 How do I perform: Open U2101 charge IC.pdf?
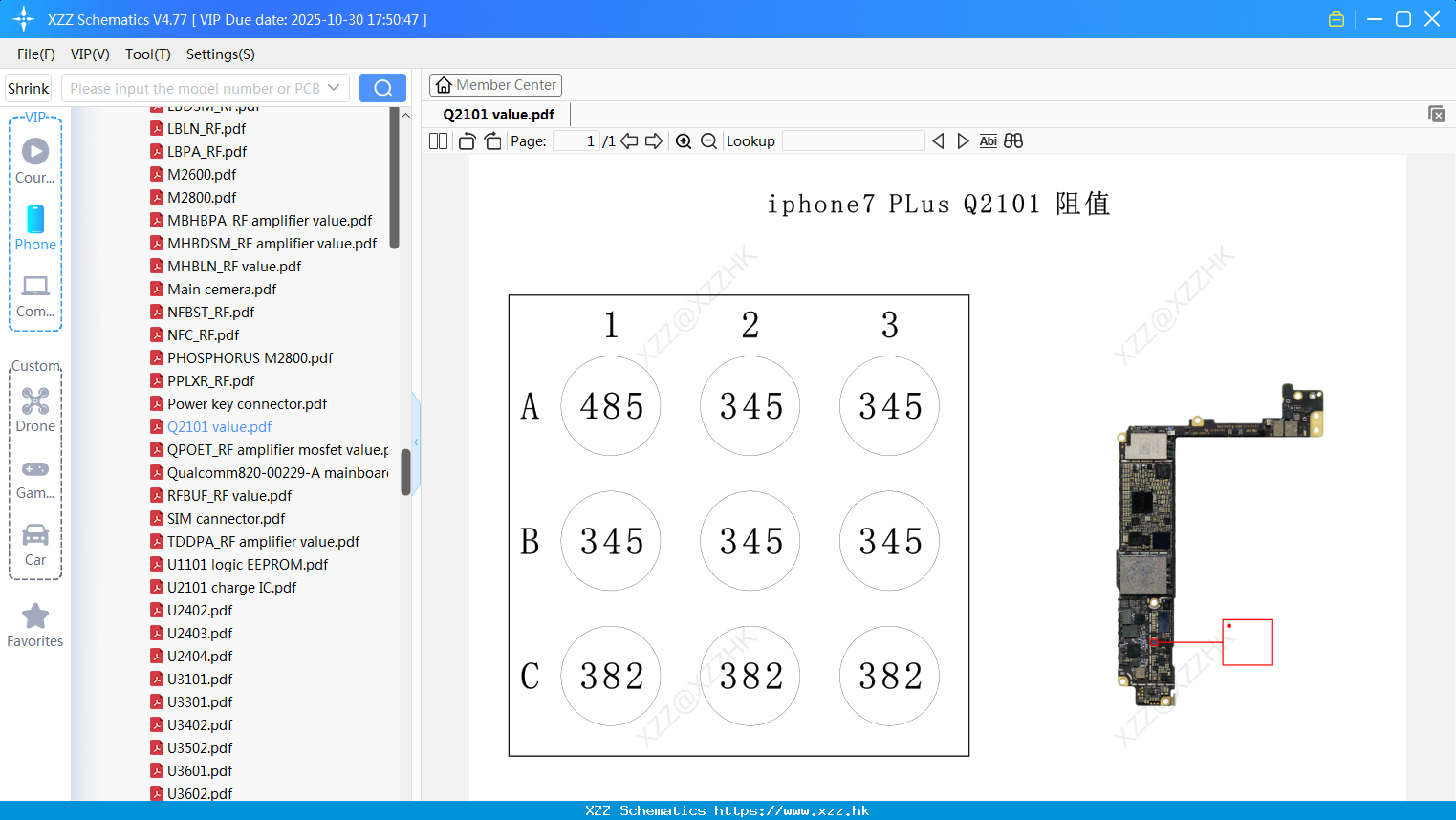pos(231,587)
